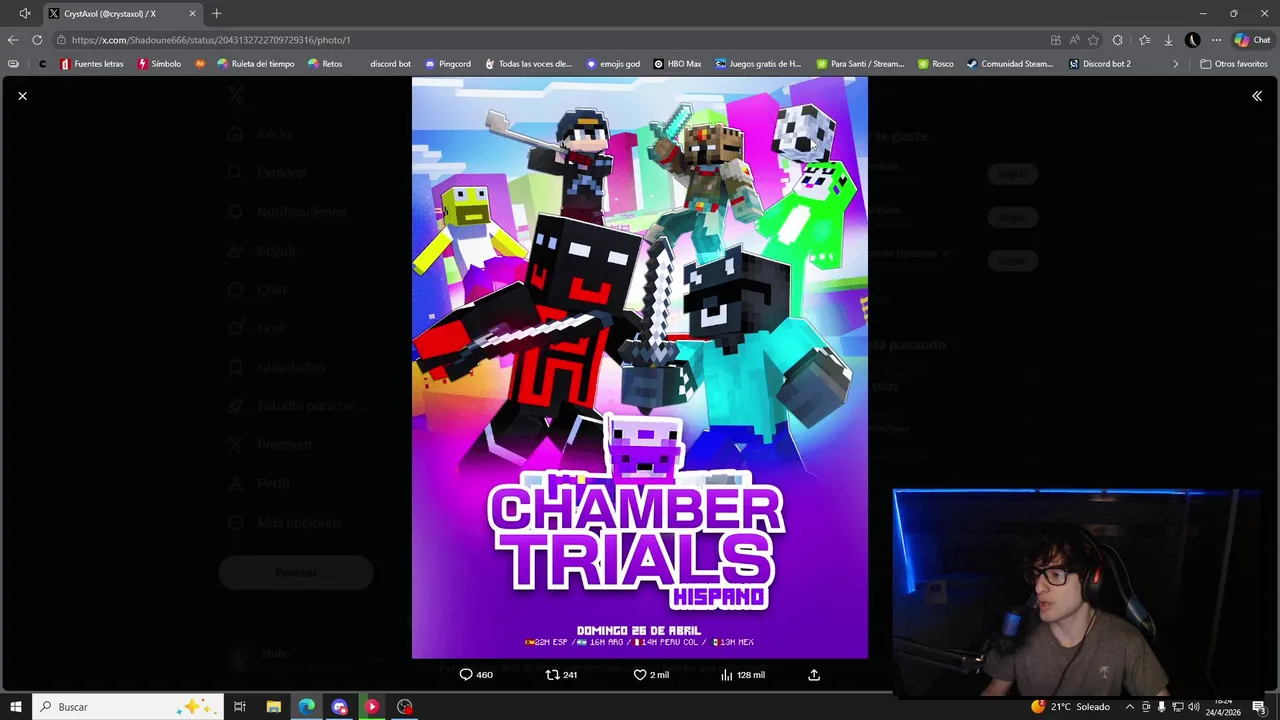
Task: Collapse the side panel with double chevron
Action: [x=1257, y=96]
